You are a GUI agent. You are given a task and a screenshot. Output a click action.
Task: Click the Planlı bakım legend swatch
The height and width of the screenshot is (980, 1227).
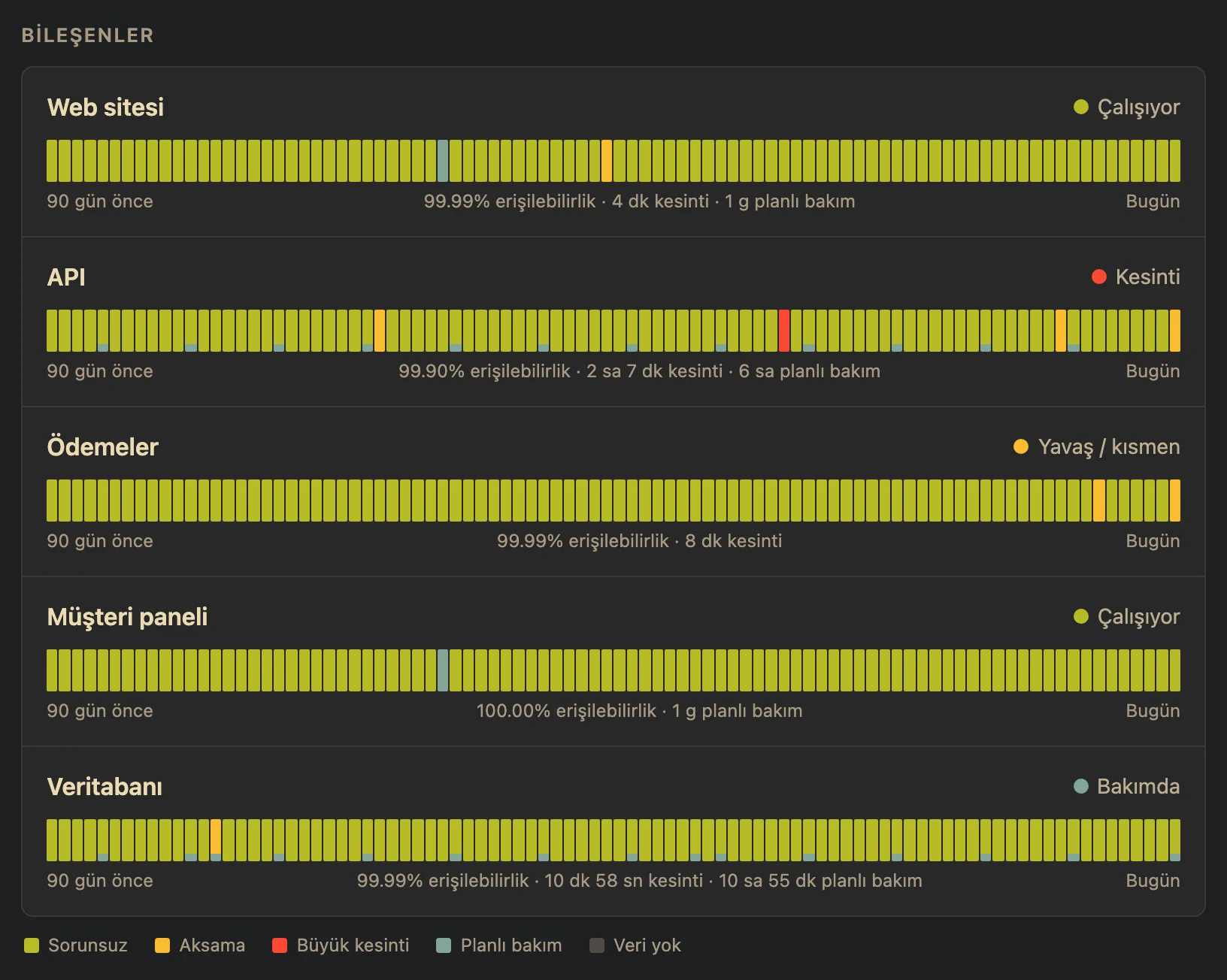[444, 945]
